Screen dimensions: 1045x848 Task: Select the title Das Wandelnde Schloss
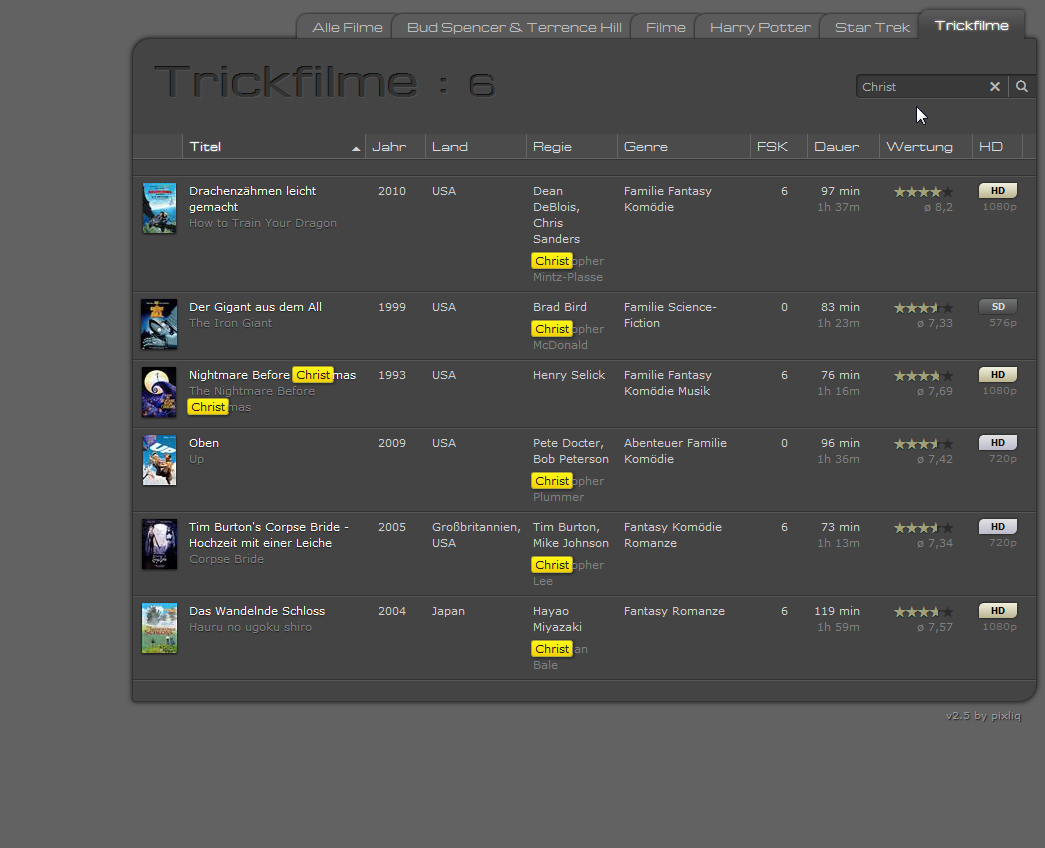pyautogui.click(x=257, y=611)
